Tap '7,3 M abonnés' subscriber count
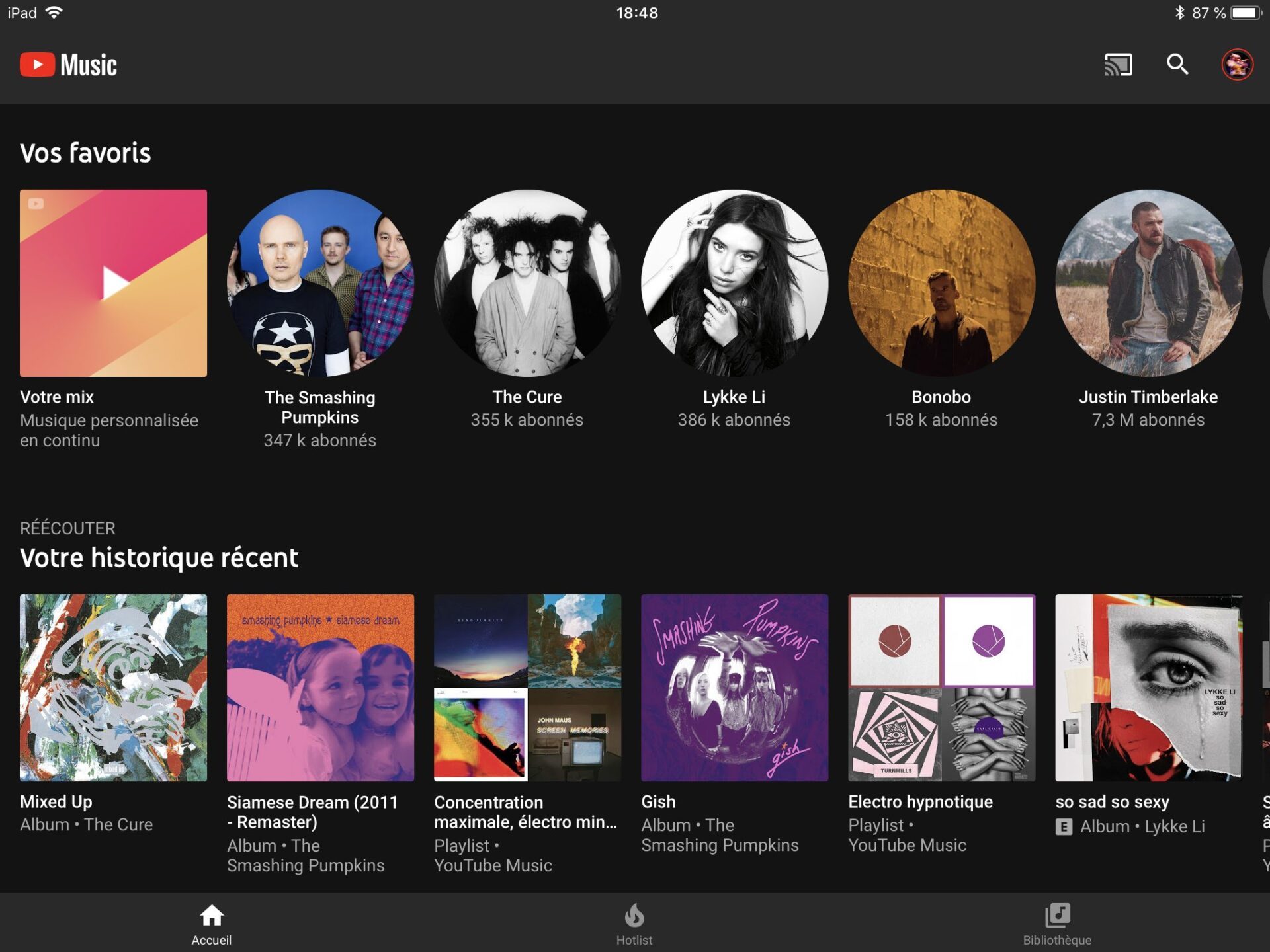The image size is (1270, 952). [1148, 420]
